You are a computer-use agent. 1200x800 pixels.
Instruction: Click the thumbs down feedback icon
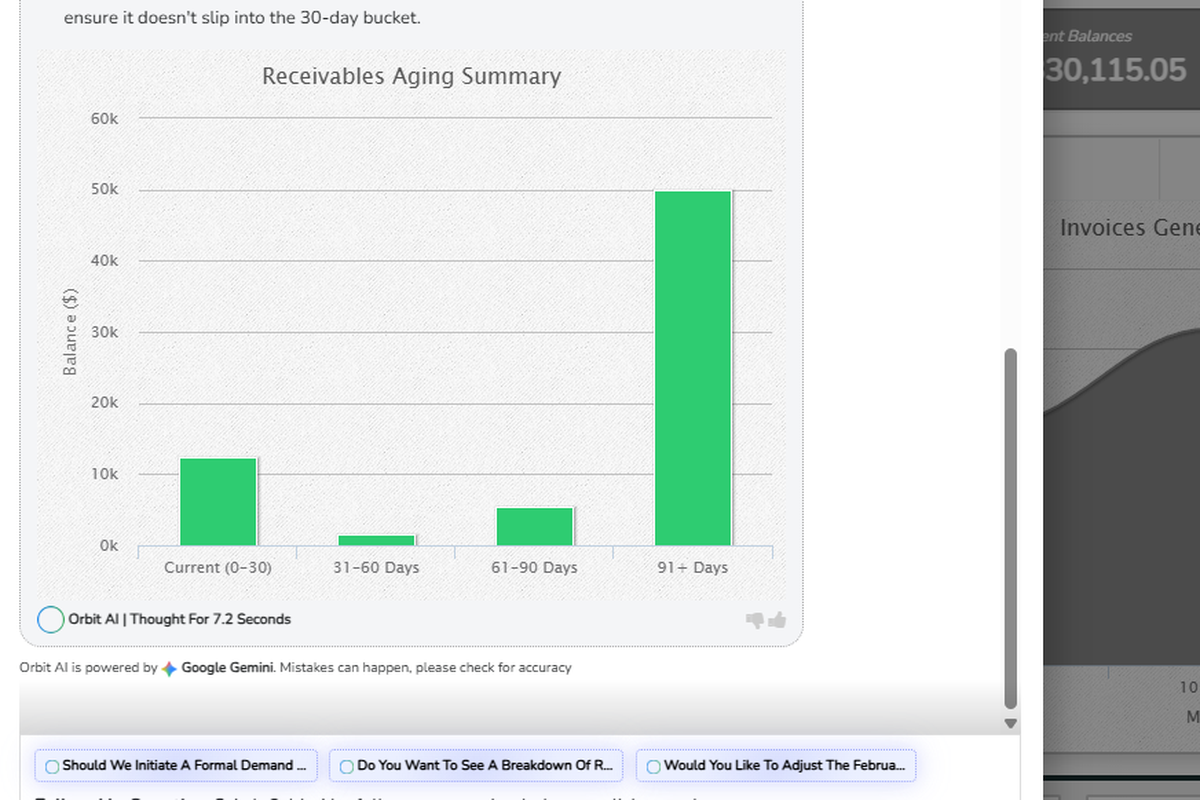(755, 620)
